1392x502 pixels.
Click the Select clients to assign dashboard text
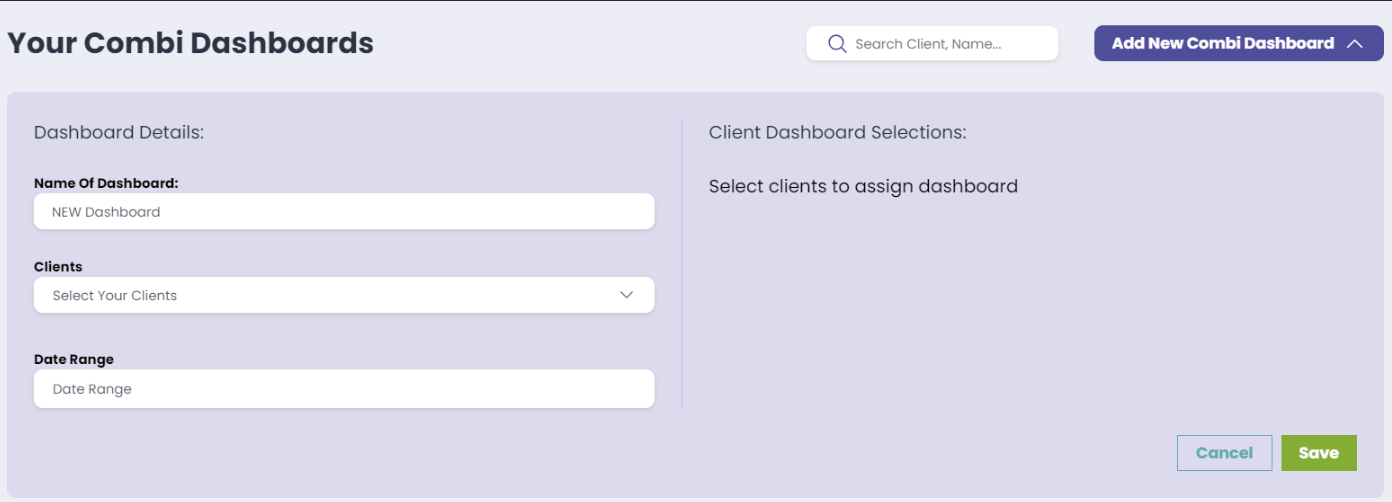(x=863, y=186)
